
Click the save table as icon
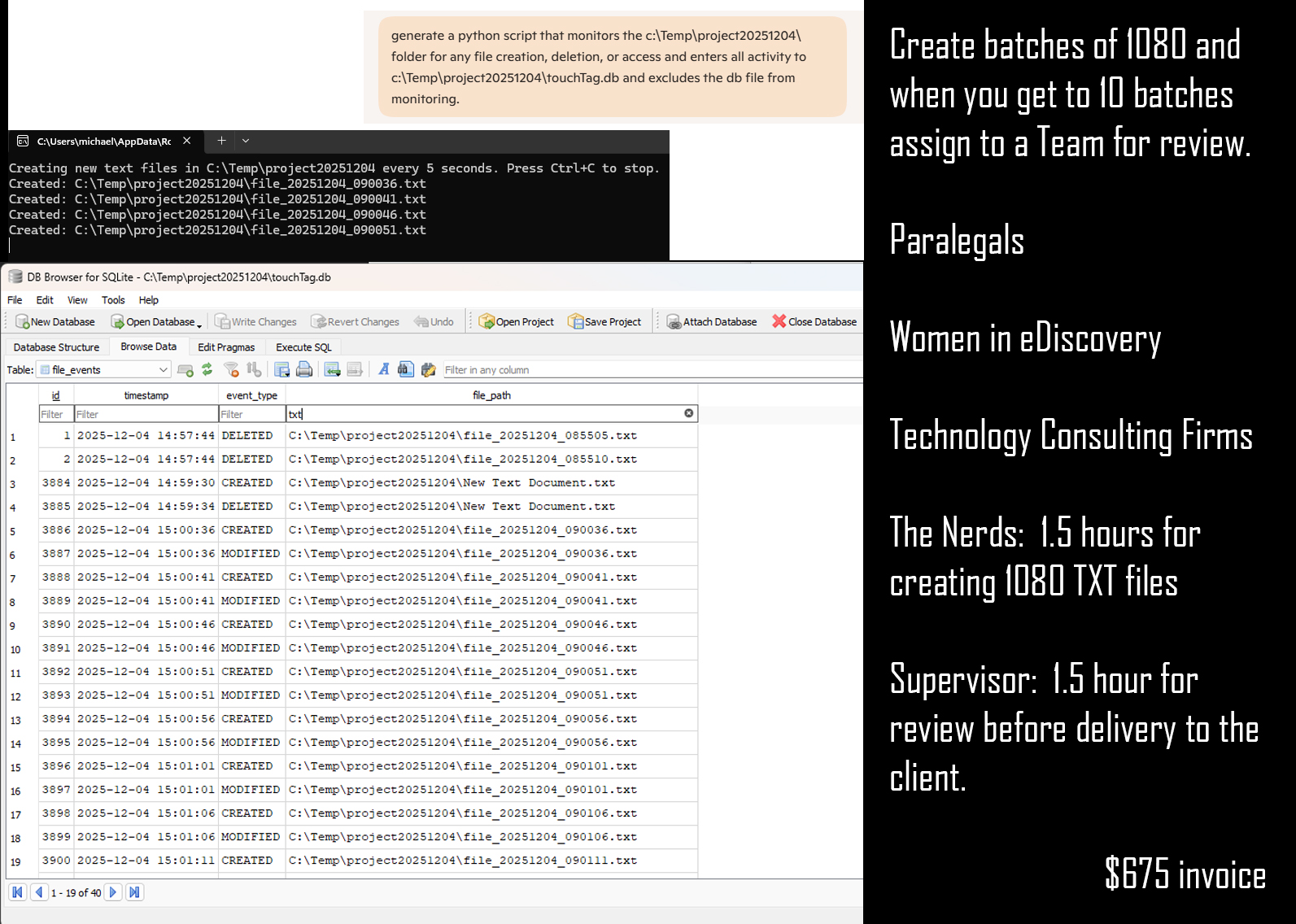coord(281,370)
